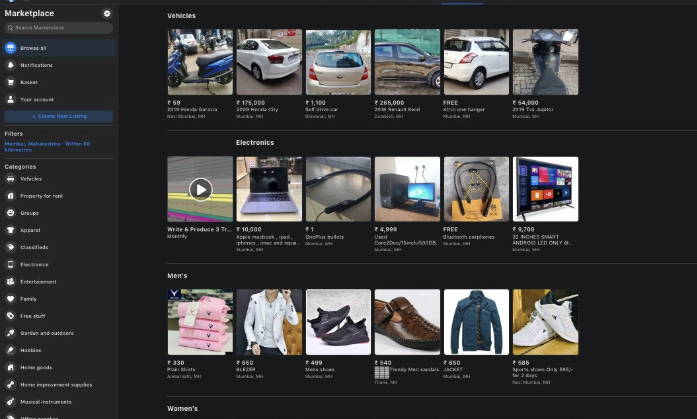
Task: Click the Free stuff tag icon
Action: point(11,316)
